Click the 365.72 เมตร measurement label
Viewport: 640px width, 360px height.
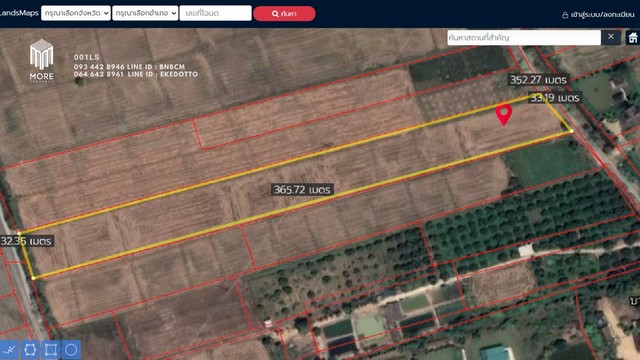(x=302, y=190)
